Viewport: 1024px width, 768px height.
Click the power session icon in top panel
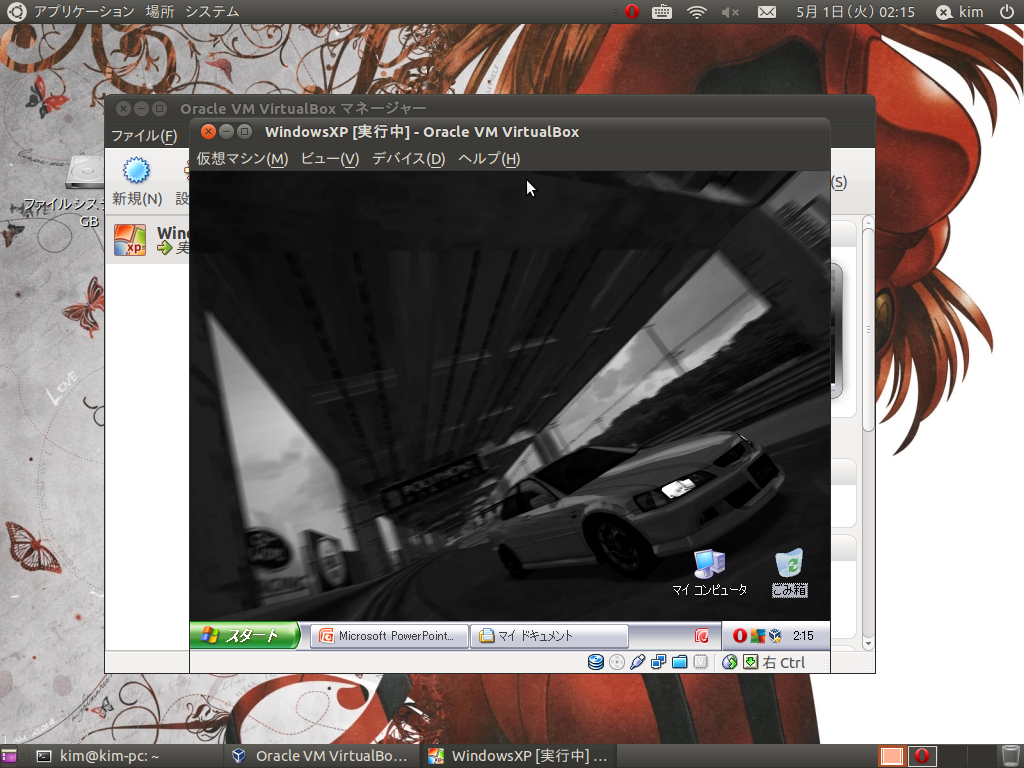tap(1007, 12)
